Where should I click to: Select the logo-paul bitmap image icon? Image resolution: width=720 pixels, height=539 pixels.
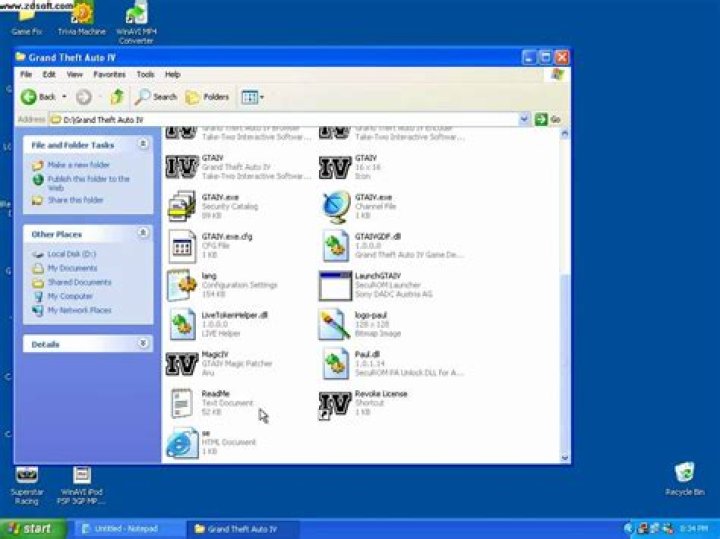click(x=335, y=325)
